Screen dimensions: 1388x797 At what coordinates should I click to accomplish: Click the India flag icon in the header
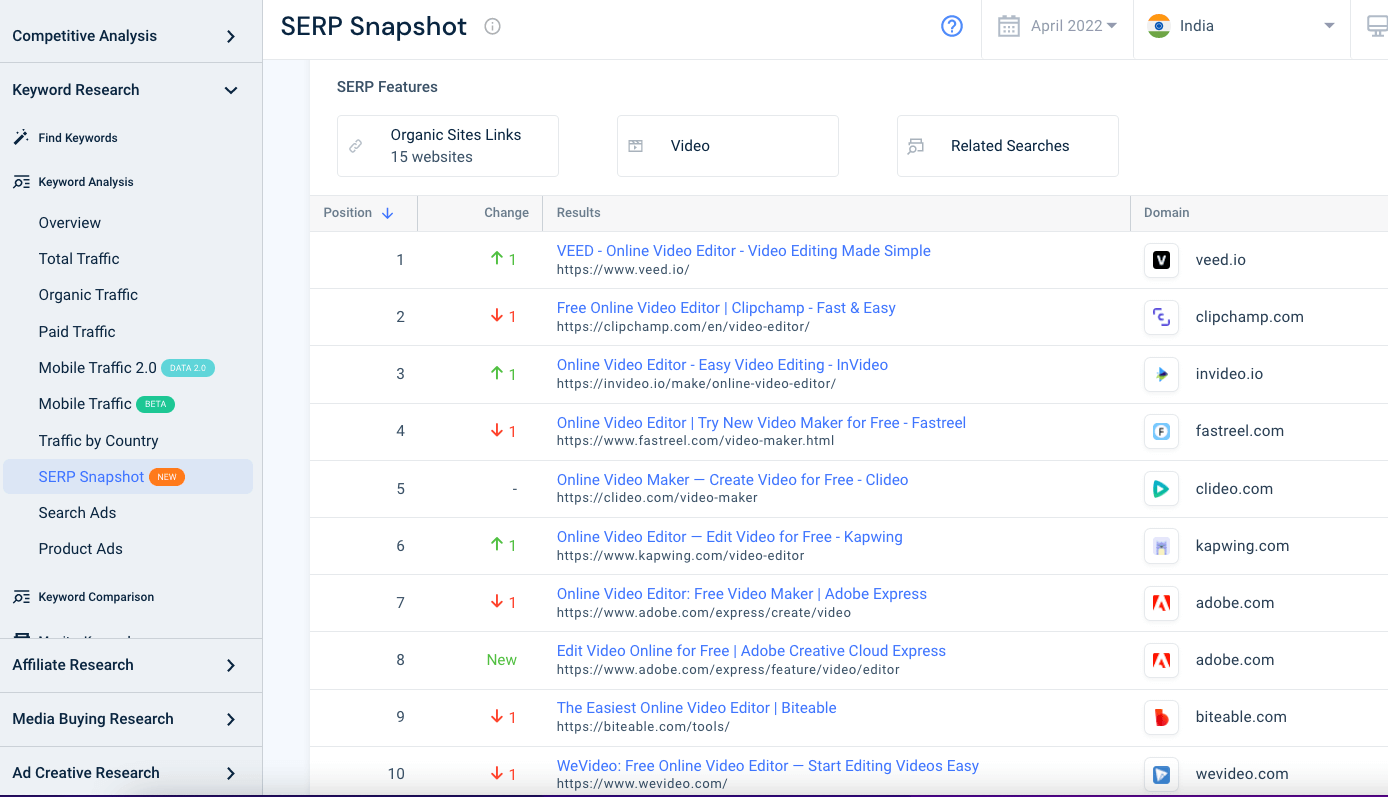click(x=1158, y=25)
